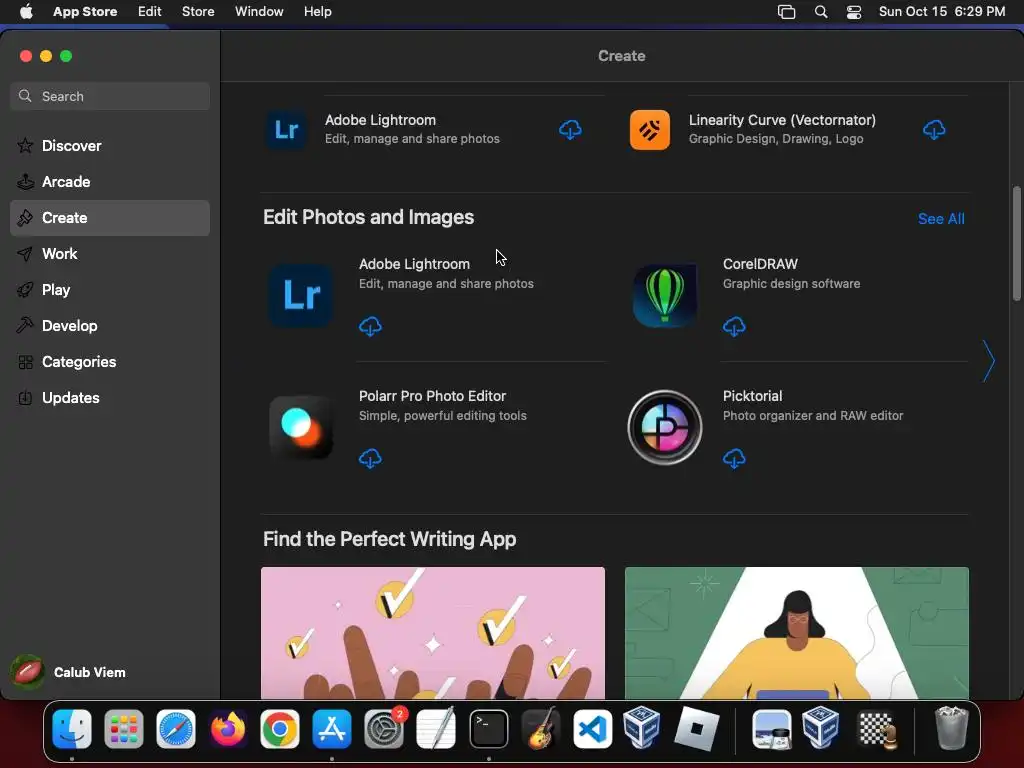Show next apps with the right chevron
The image size is (1024, 768).
pos(989,361)
